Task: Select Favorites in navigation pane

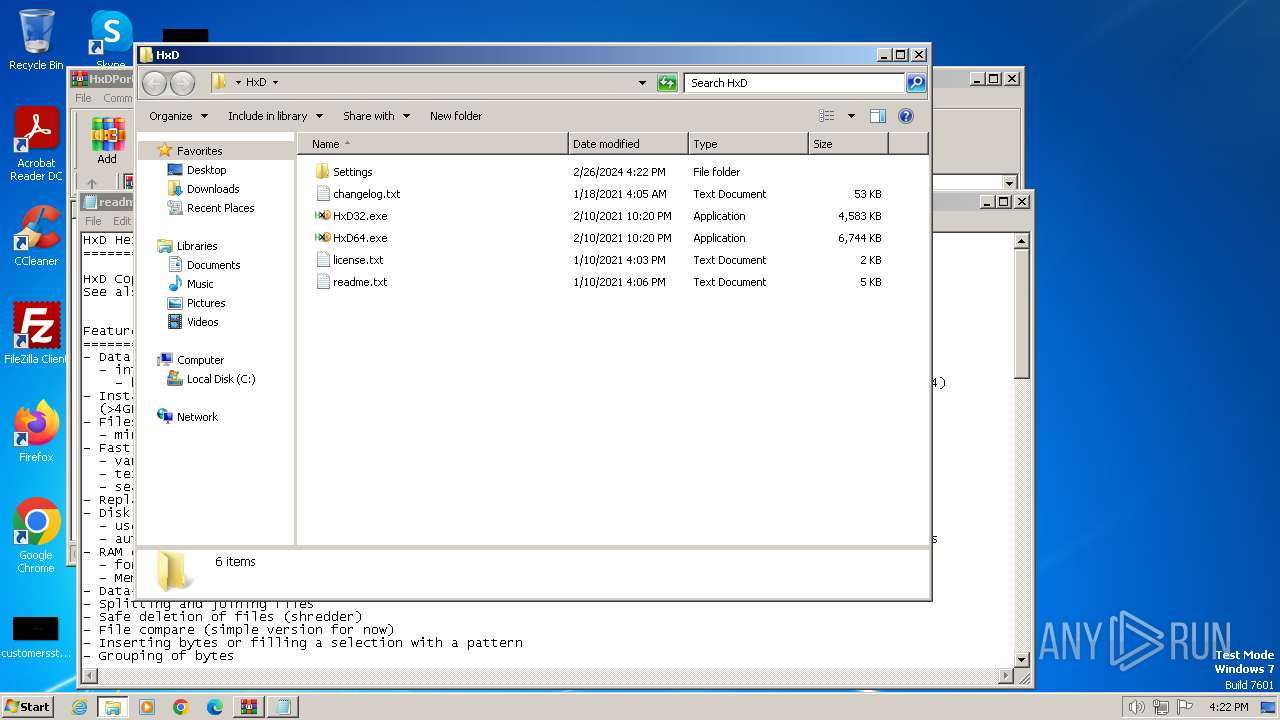Action: click(200, 151)
